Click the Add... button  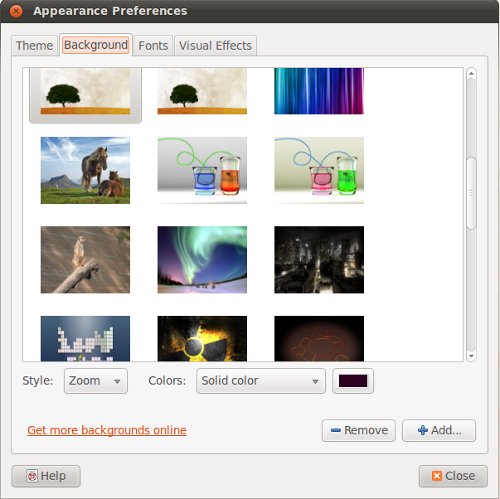coord(439,430)
